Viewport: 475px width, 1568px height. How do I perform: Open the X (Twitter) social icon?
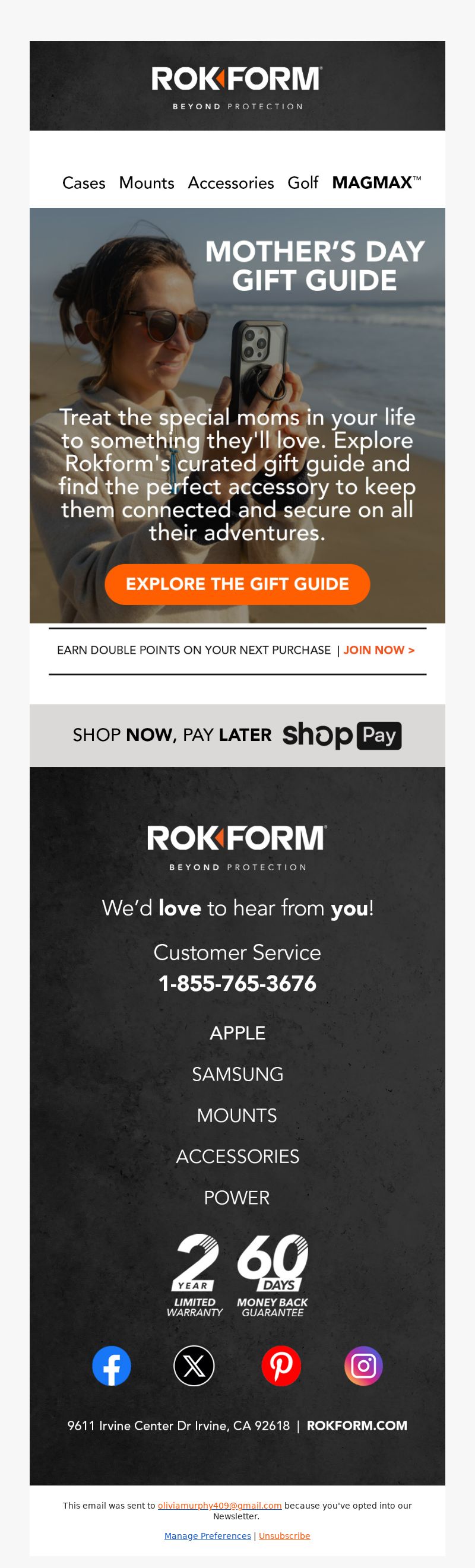(x=194, y=1366)
